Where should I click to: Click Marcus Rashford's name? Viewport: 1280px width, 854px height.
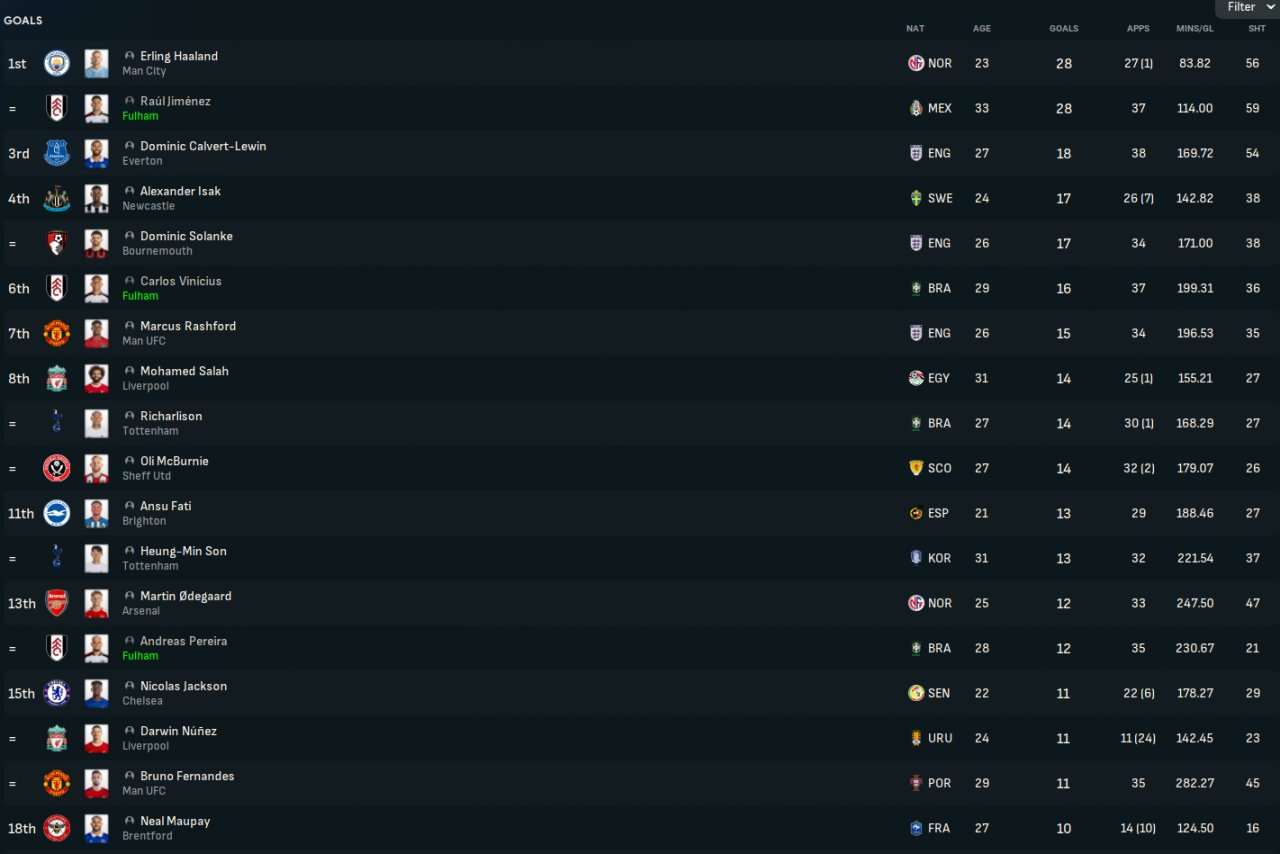[188, 326]
